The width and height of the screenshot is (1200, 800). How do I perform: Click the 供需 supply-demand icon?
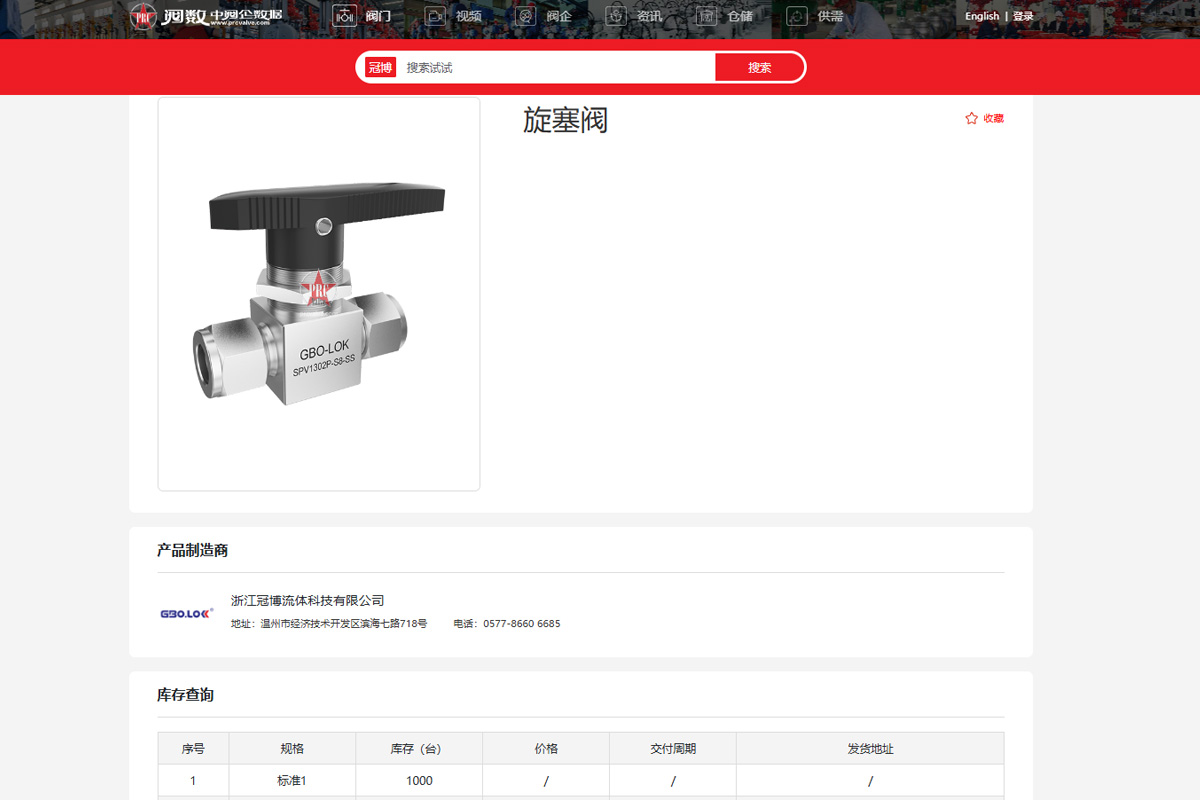(797, 16)
